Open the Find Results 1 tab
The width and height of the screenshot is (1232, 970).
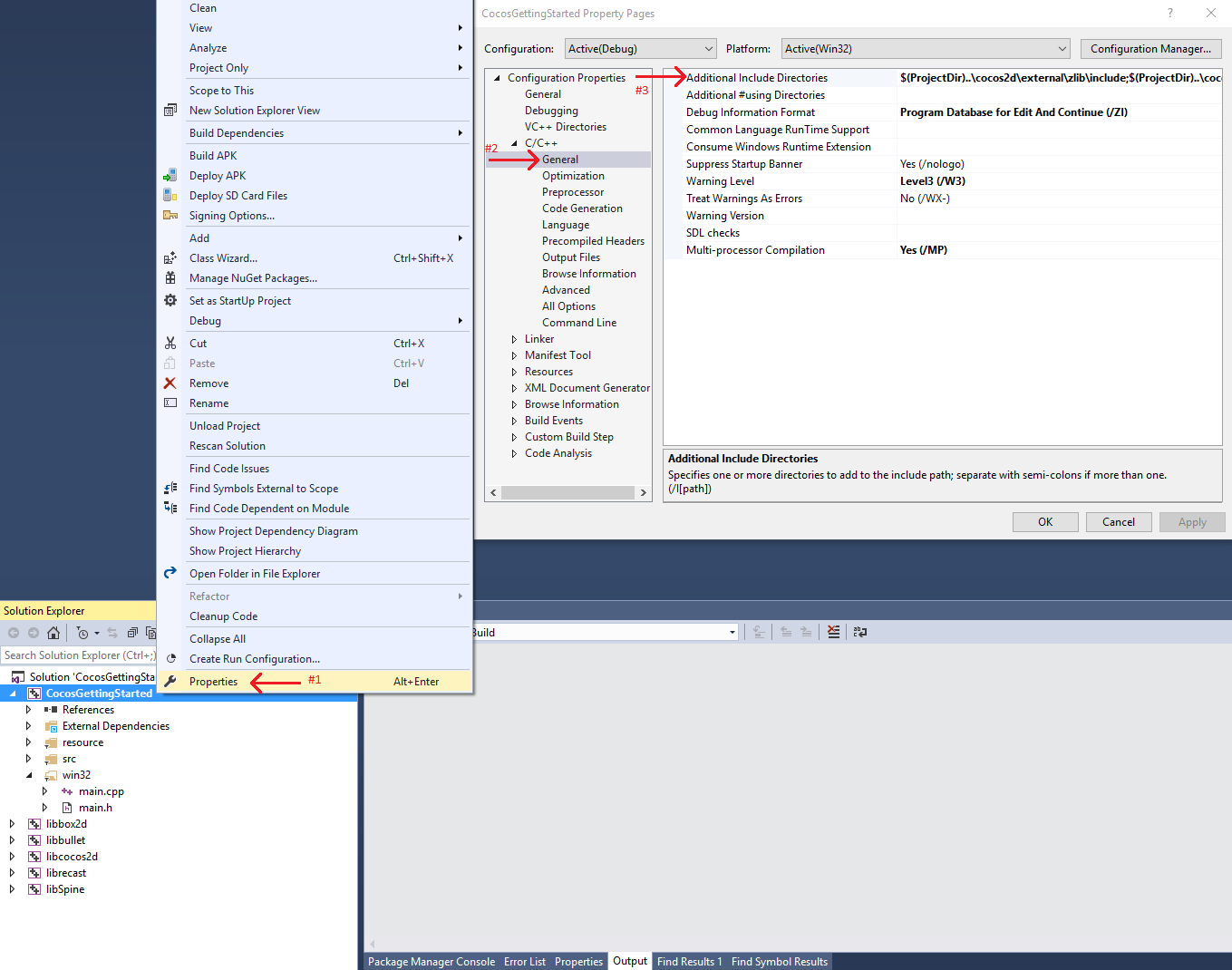coord(690,962)
